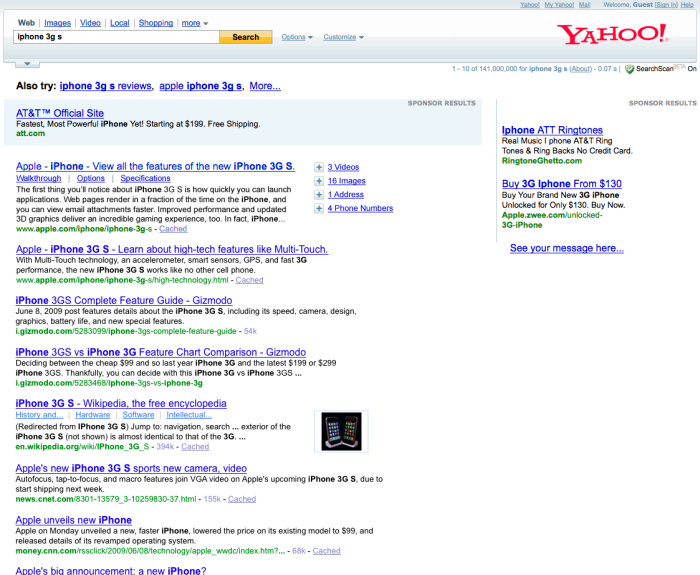Toggle SearchScan On status
This screenshot has width=700, height=575.
tap(692, 69)
